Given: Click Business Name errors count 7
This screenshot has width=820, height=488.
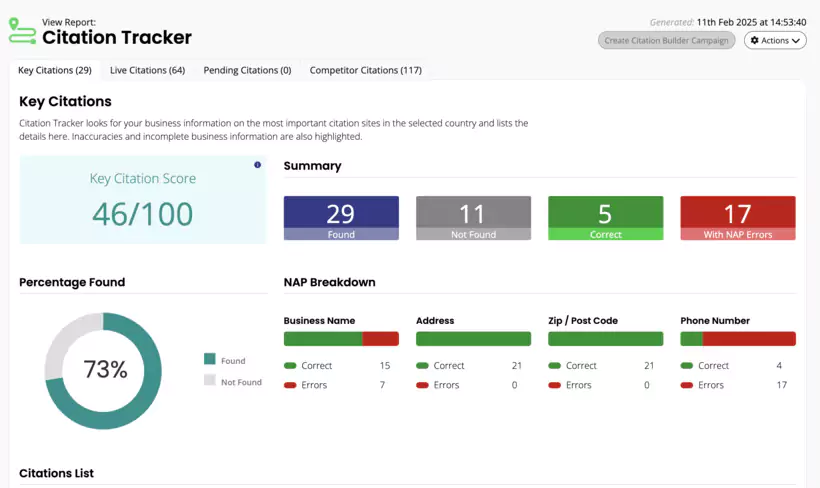Looking at the screenshot, I should tap(382, 385).
